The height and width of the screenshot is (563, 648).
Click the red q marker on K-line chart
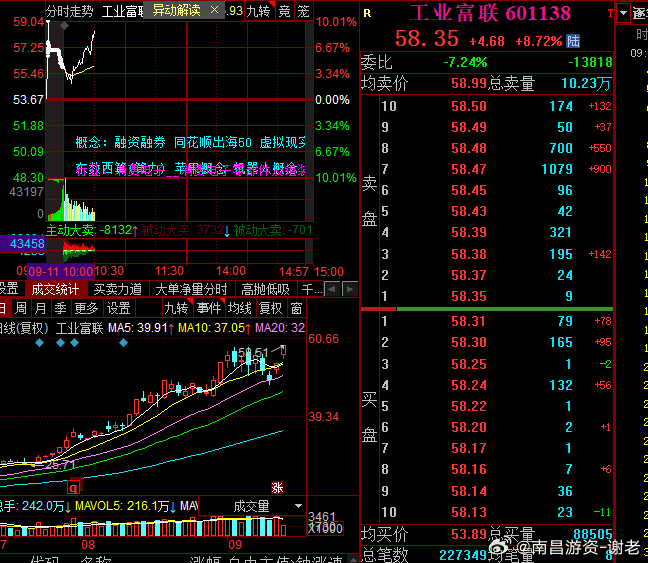(73, 488)
